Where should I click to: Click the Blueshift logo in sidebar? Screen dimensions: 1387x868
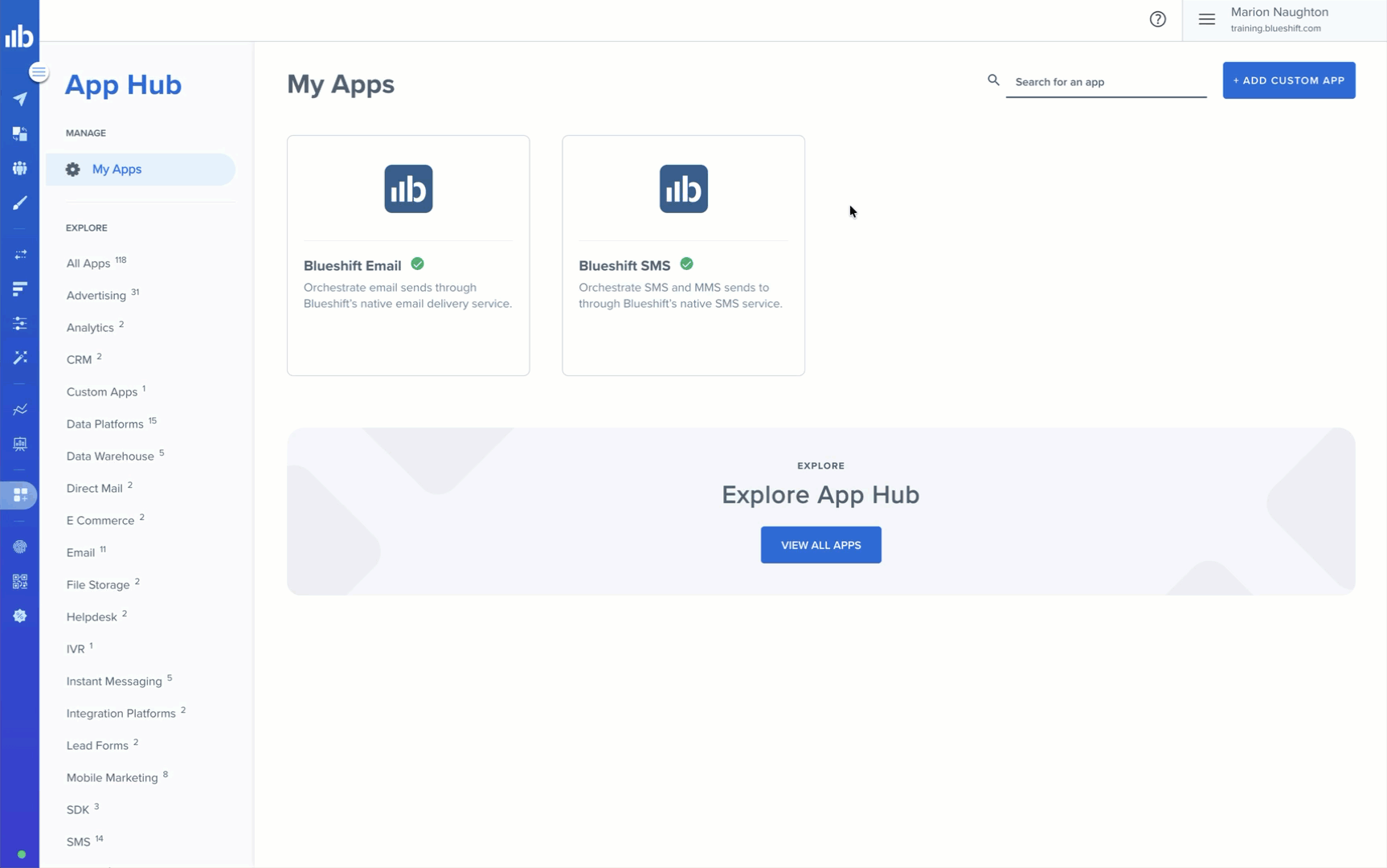19,35
